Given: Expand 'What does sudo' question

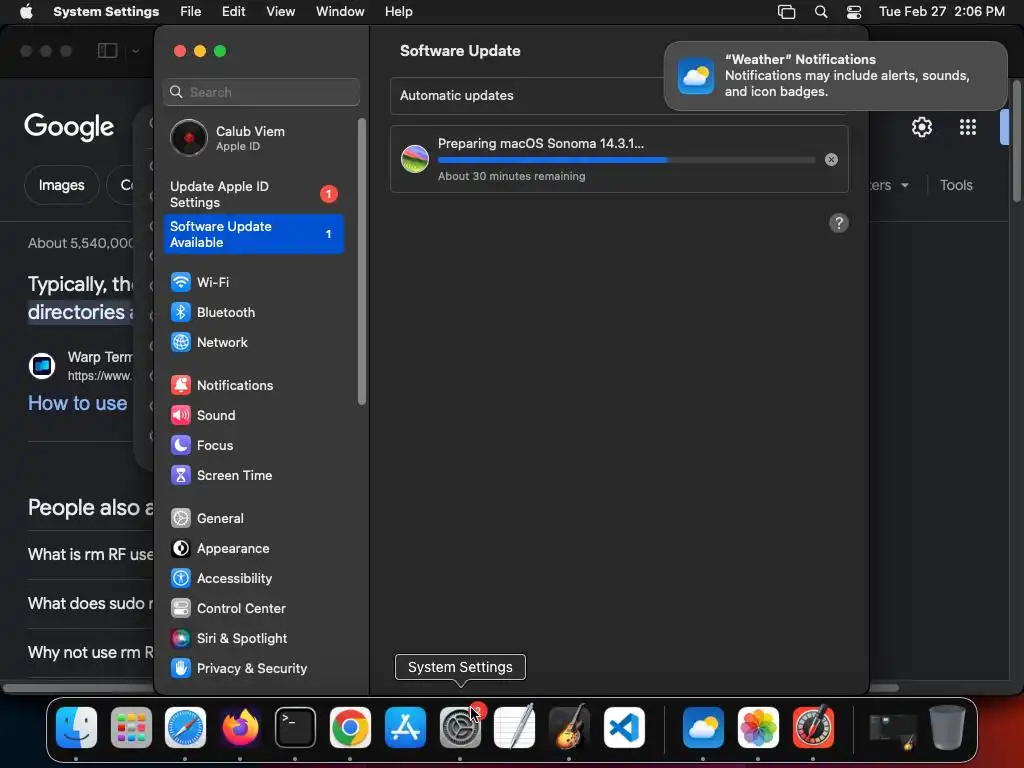Looking at the screenshot, I should [90, 603].
